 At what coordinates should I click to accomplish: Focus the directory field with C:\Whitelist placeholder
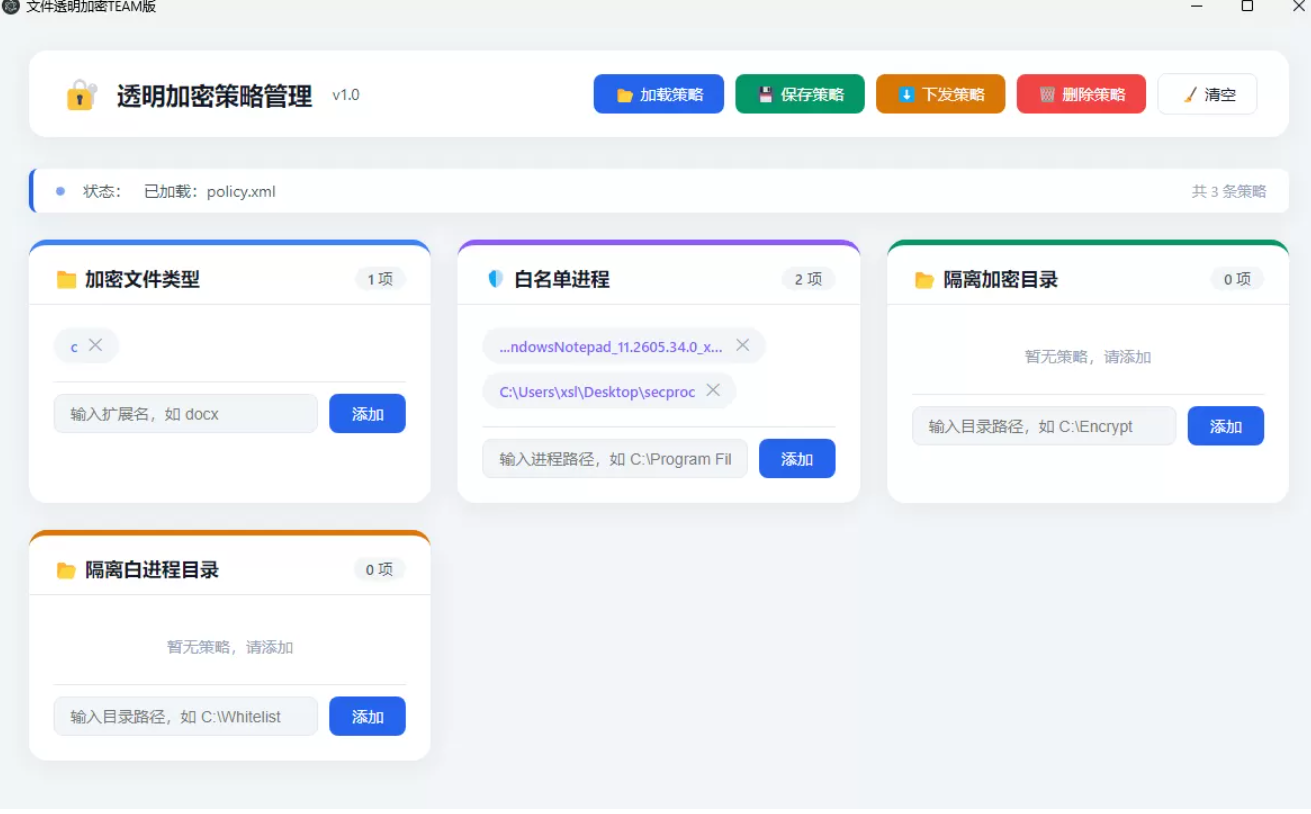[x=186, y=716]
